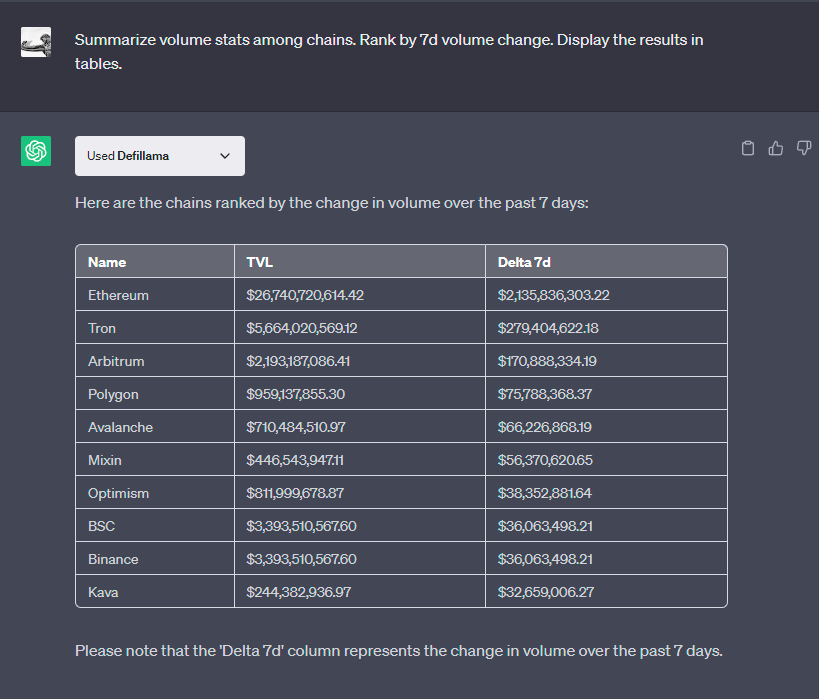This screenshot has width=819, height=699.
Task: Click the user profile avatar
Action: 36,42
